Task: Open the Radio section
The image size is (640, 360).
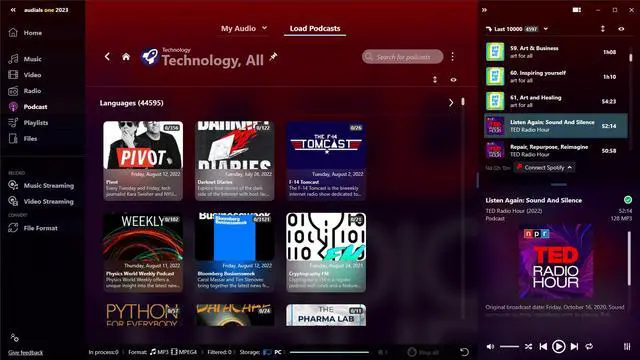Action: [25, 91]
